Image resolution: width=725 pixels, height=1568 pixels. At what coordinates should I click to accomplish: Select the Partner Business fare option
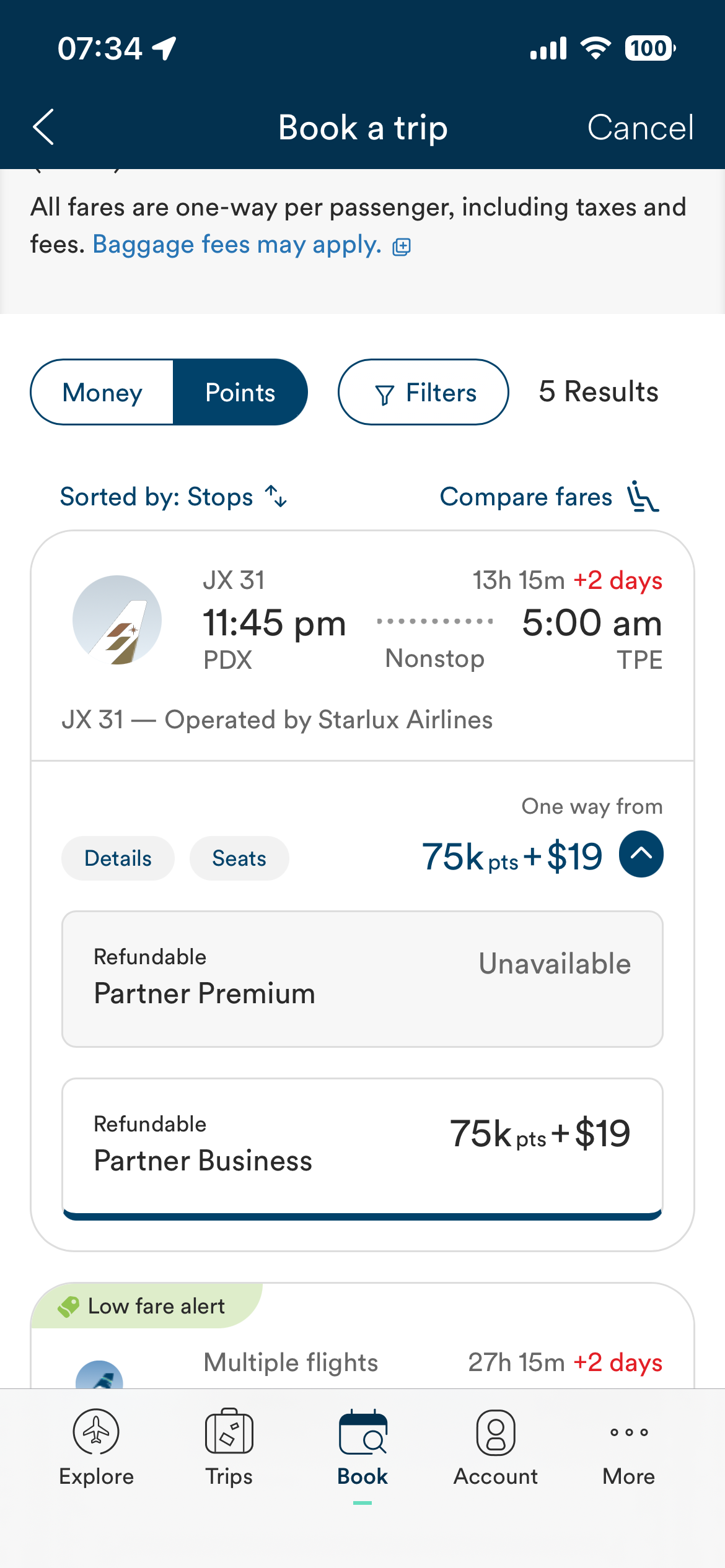tap(362, 1143)
